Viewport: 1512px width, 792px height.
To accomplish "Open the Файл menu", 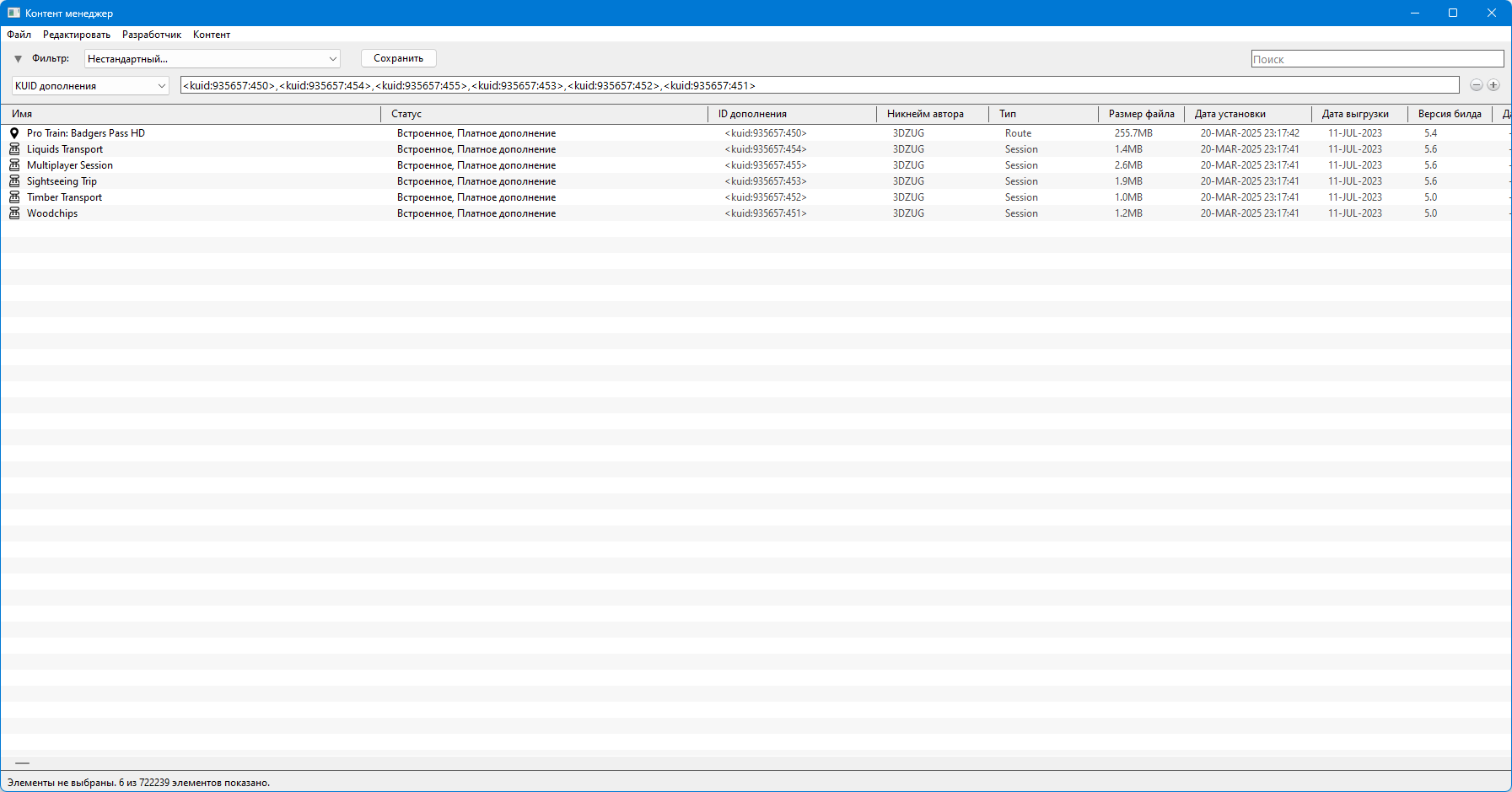I will point(19,35).
